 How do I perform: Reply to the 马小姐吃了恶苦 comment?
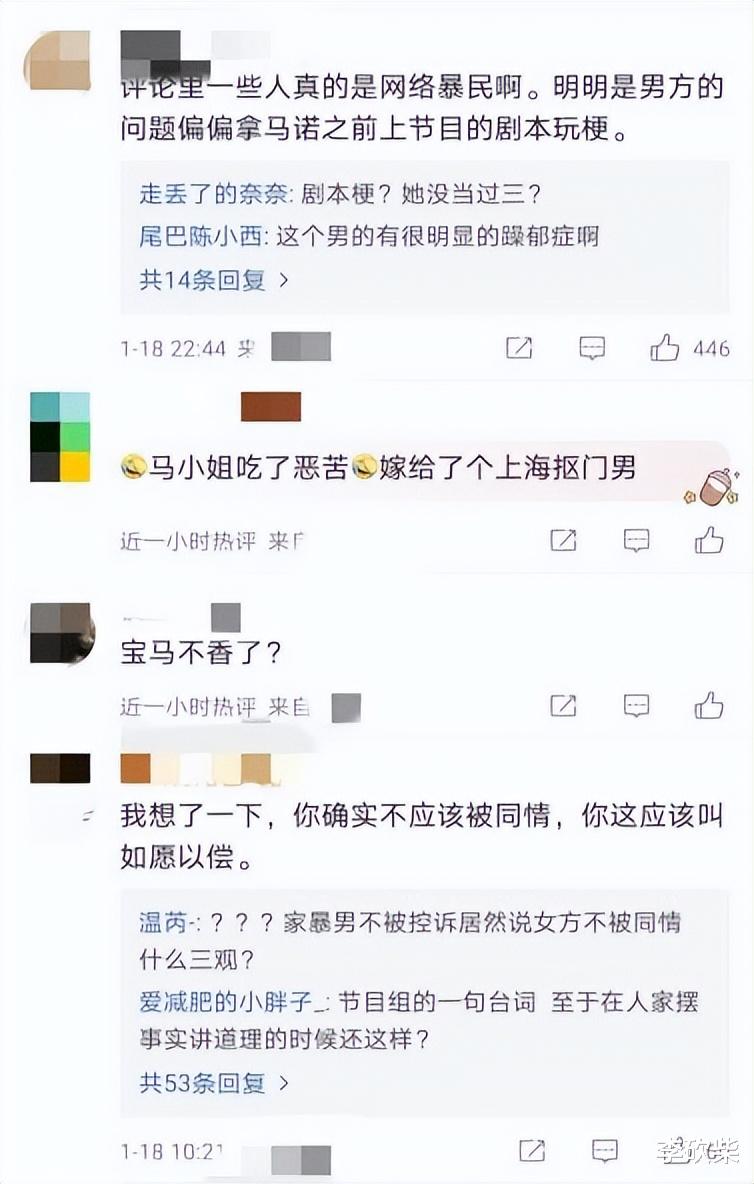pos(636,541)
